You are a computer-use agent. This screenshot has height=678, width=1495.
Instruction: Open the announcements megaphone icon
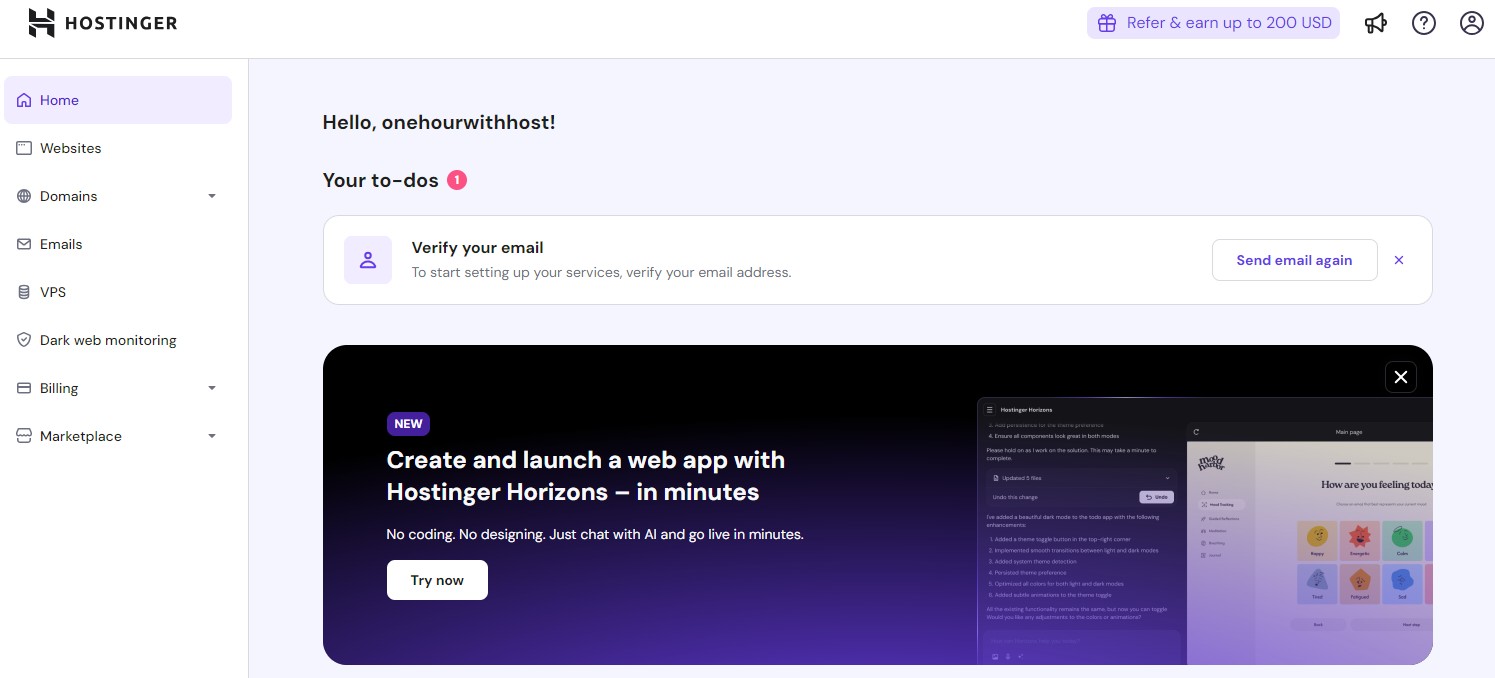click(x=1376, y=23)
